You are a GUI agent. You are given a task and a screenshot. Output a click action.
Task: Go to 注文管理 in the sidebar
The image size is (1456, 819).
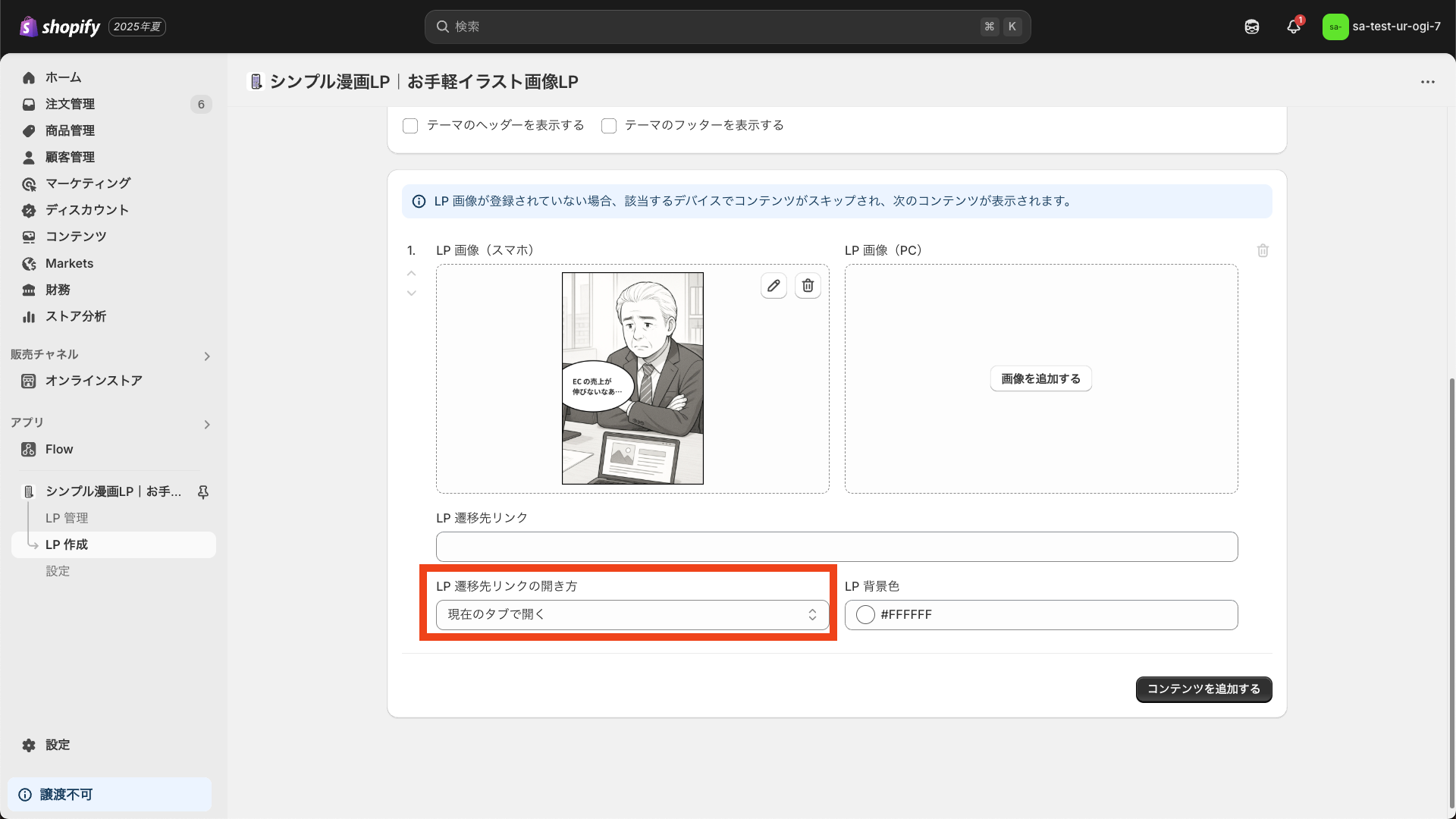pos(70,104)
